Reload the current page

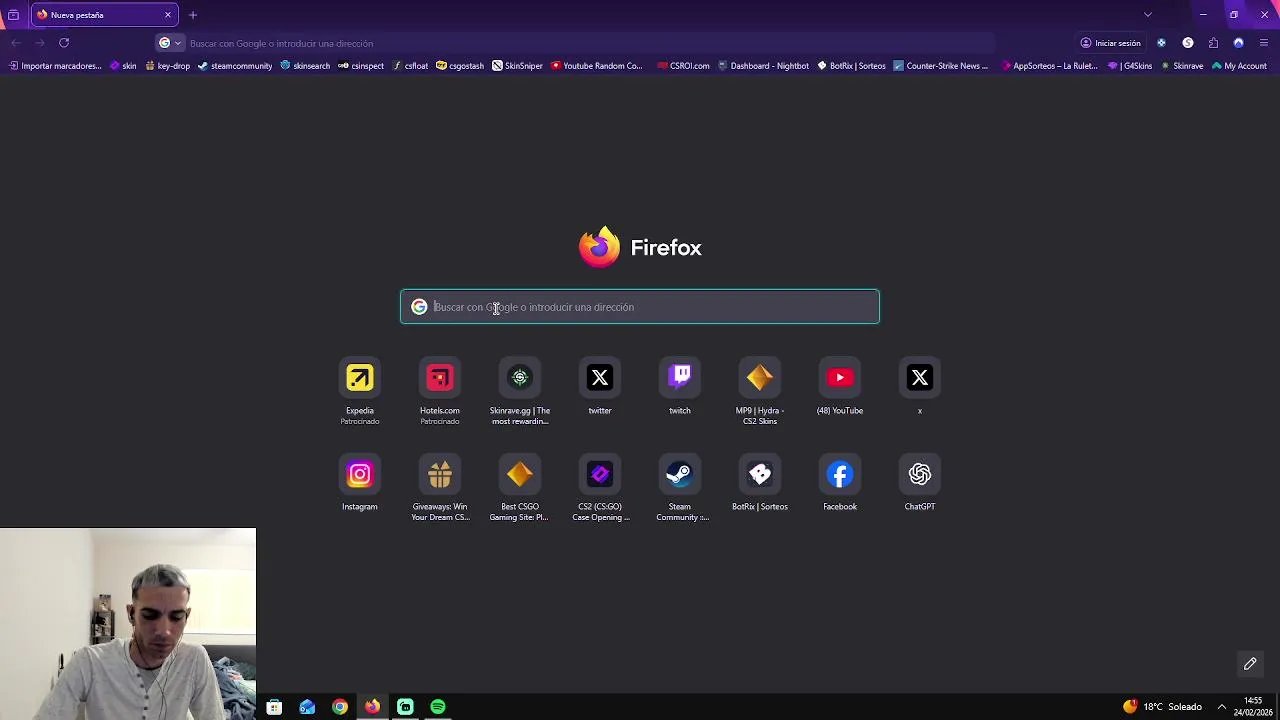[x=64, y=43]
